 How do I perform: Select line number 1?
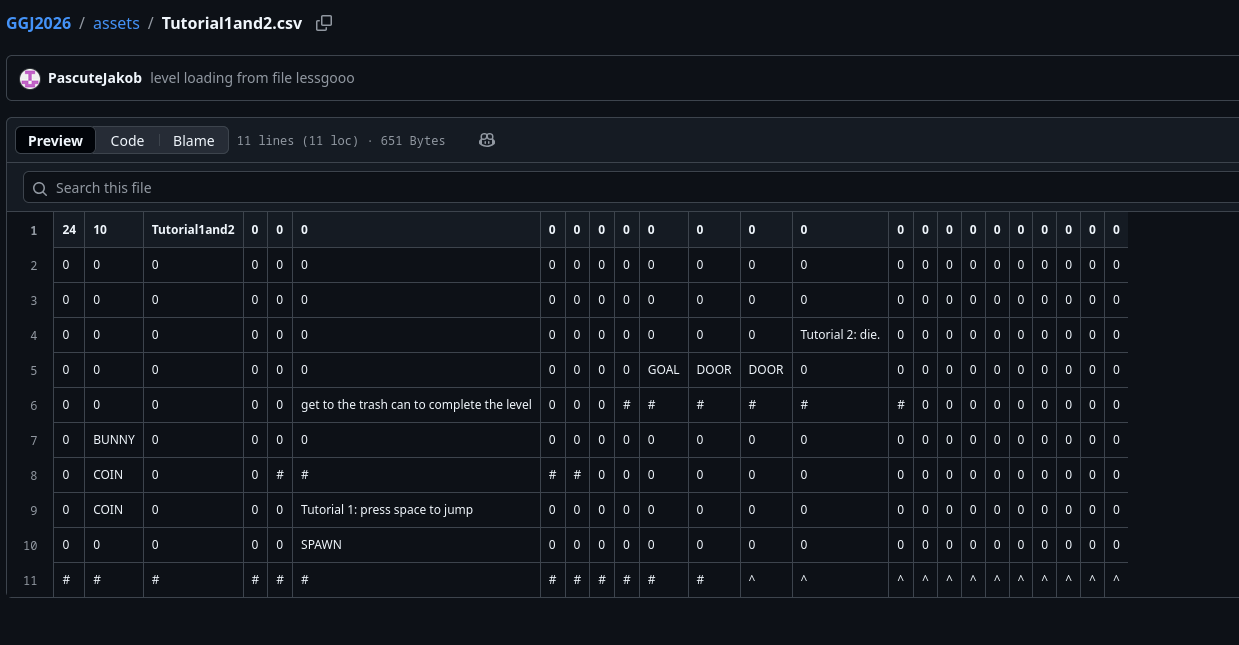point(33,230)
